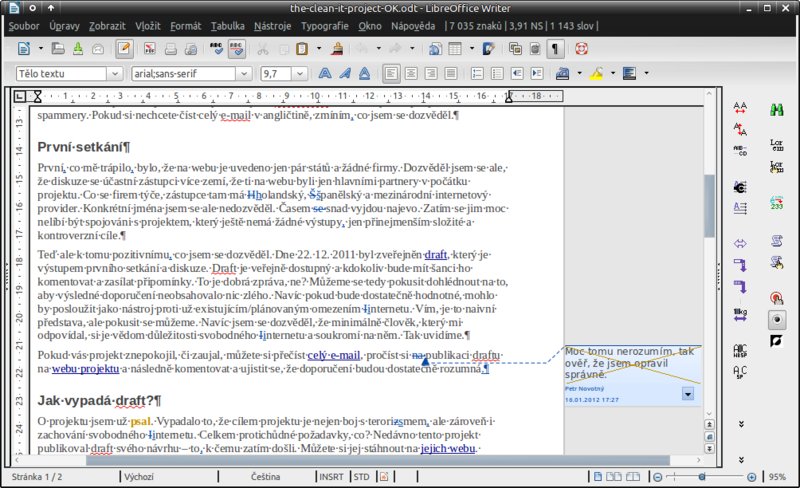Toggle AutoSpellcheck button
The image size is (800, 488).
coord(236,49)
